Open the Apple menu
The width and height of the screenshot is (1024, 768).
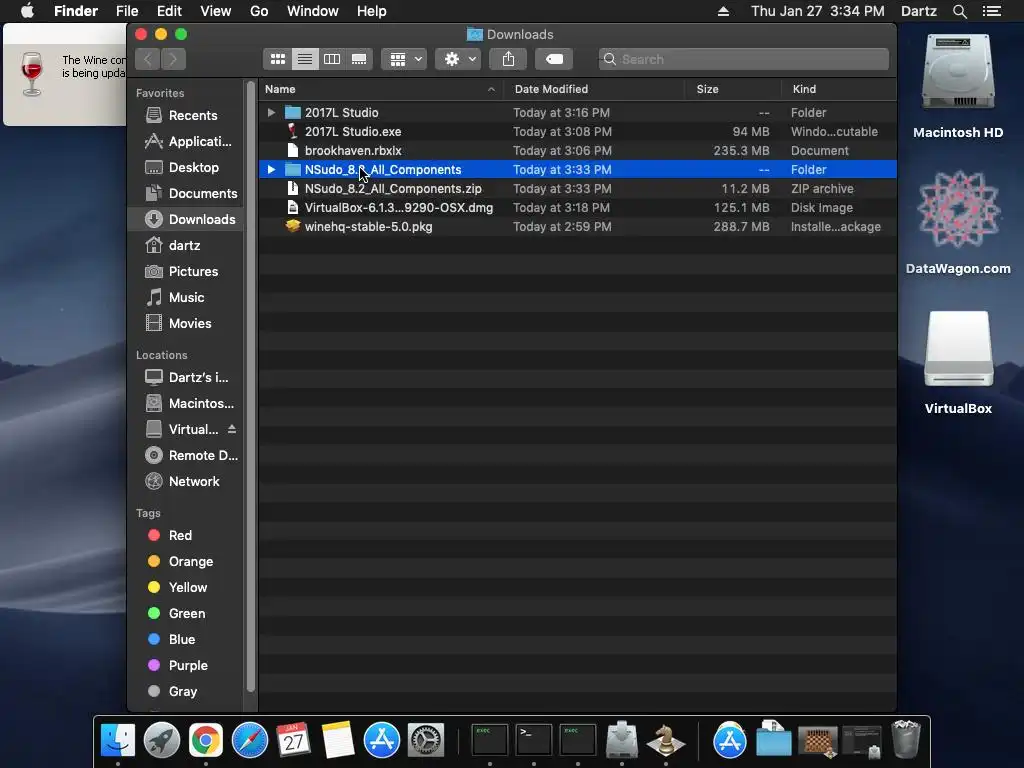[x=27, y=11]
